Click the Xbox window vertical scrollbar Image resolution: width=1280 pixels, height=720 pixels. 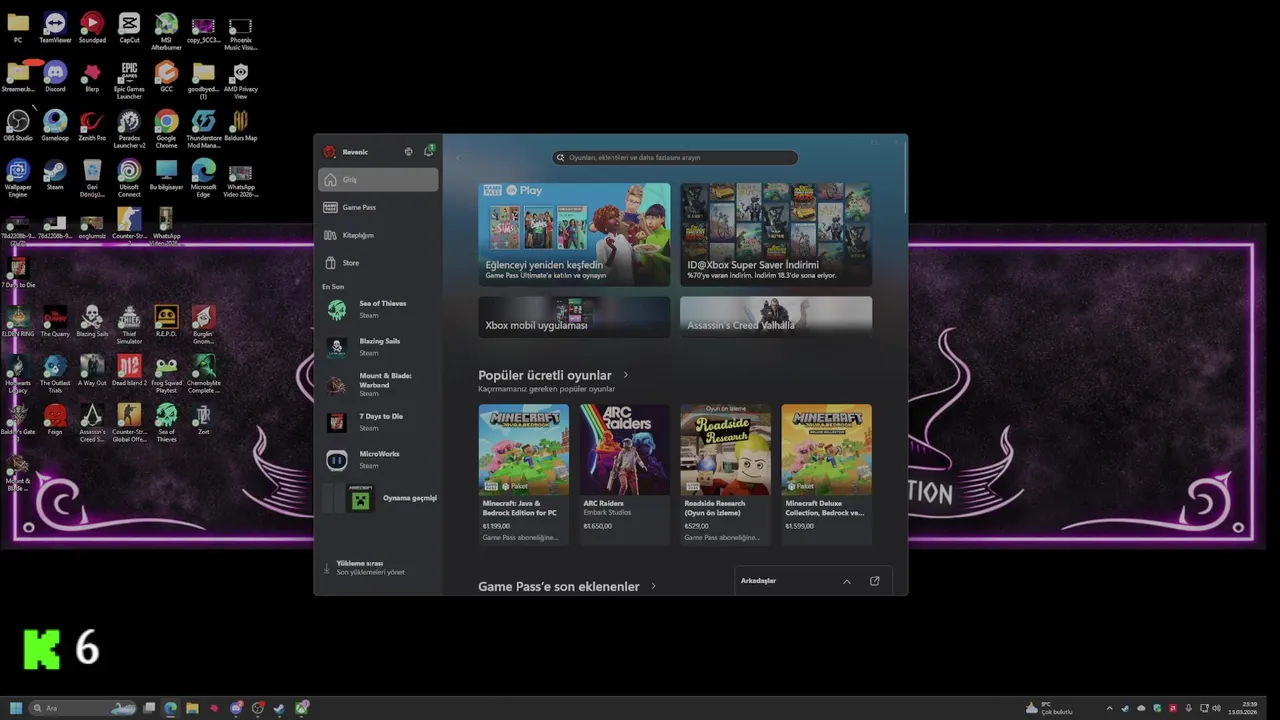(905, 178)
